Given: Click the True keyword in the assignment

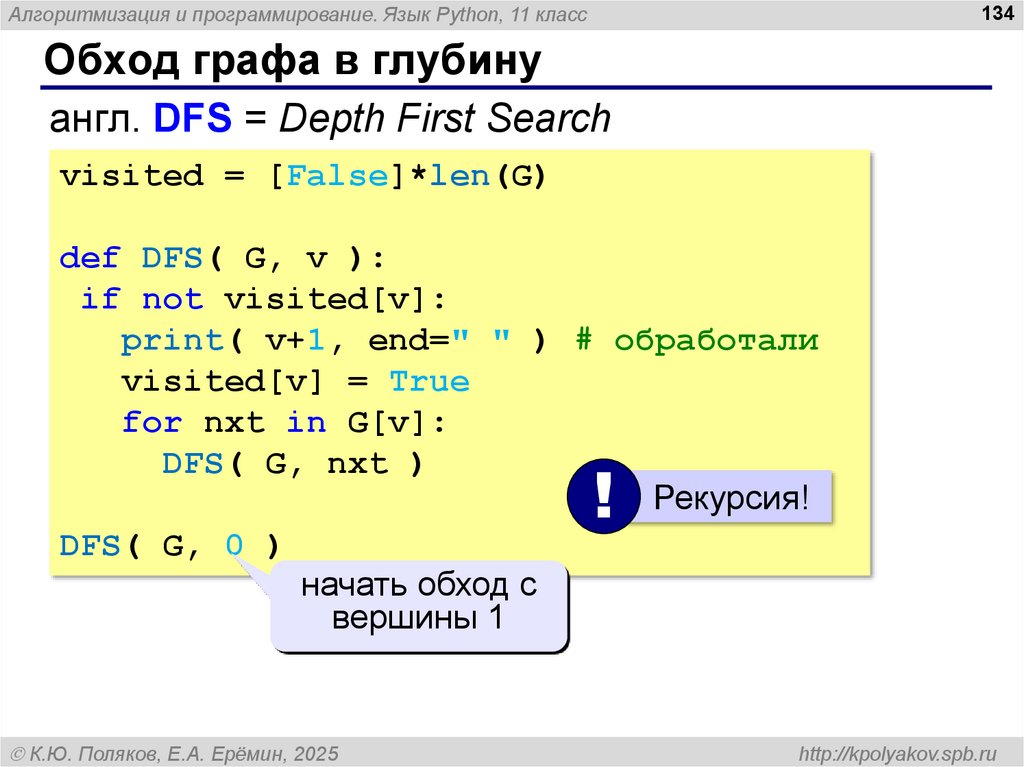Looking at the screenshot, I should click(429, 382).
